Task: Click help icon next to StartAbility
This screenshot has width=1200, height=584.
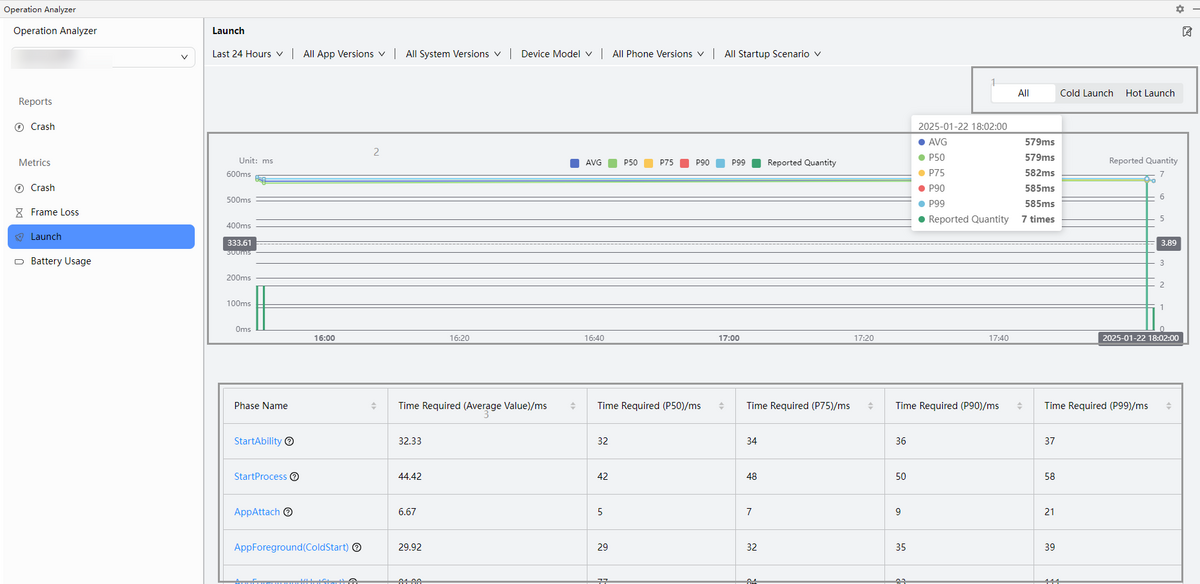Action: tap(290, 441)
